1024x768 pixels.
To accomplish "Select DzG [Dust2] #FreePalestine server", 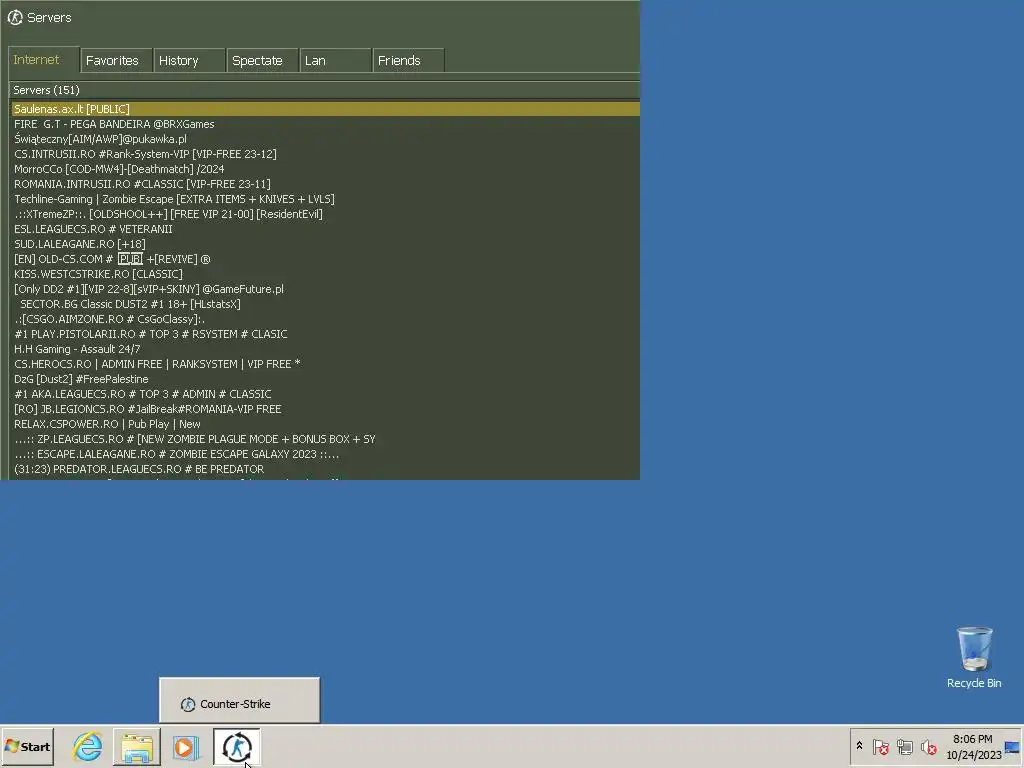I will coord(325,379).
